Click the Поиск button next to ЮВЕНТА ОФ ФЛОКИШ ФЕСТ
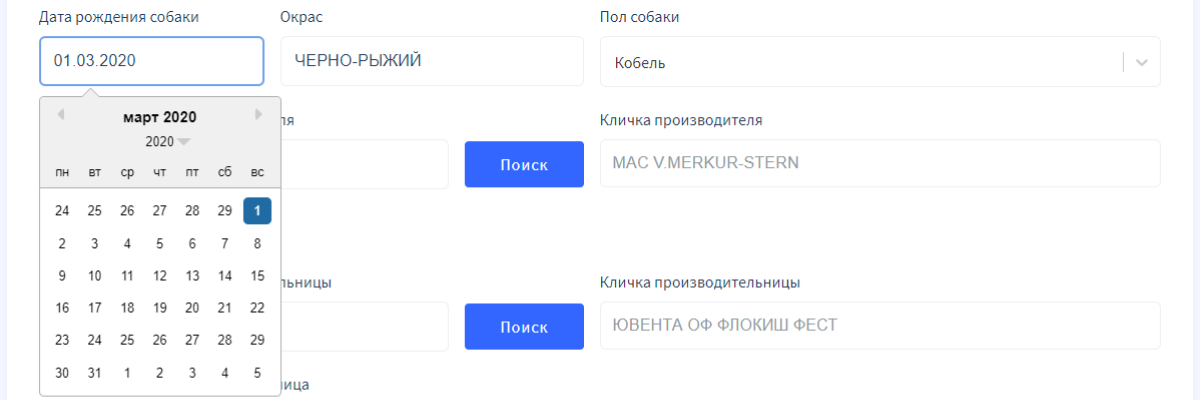 (524, 326)
